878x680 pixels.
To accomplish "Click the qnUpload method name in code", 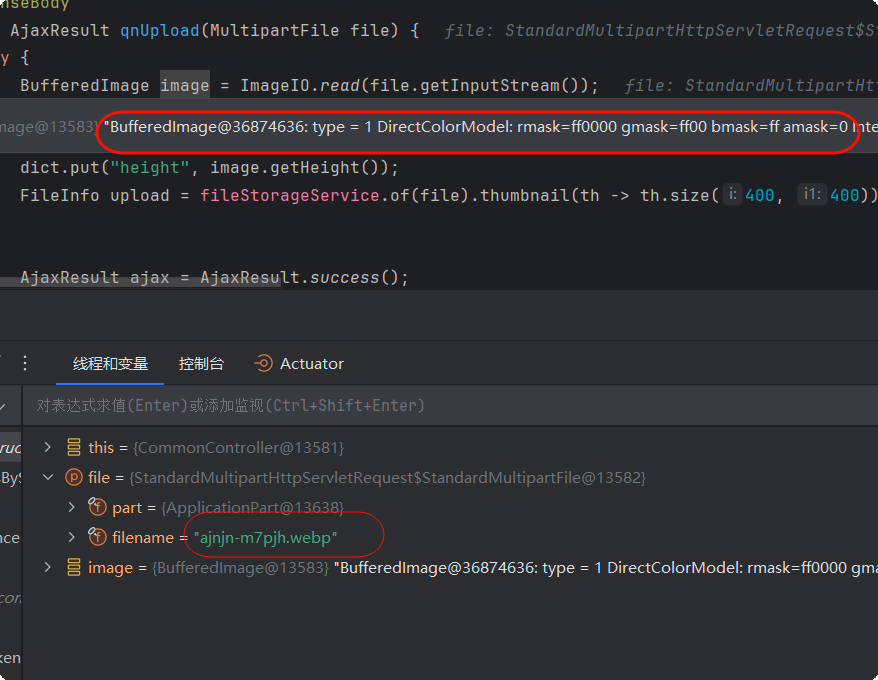I will [160, 30].
